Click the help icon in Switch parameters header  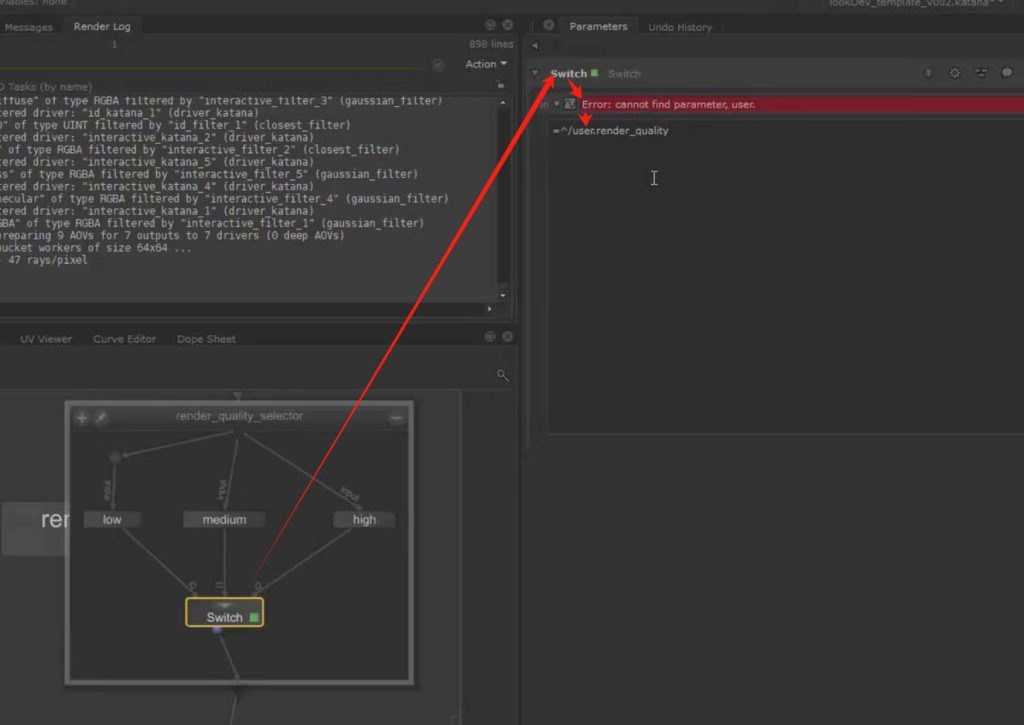(928, 73)
